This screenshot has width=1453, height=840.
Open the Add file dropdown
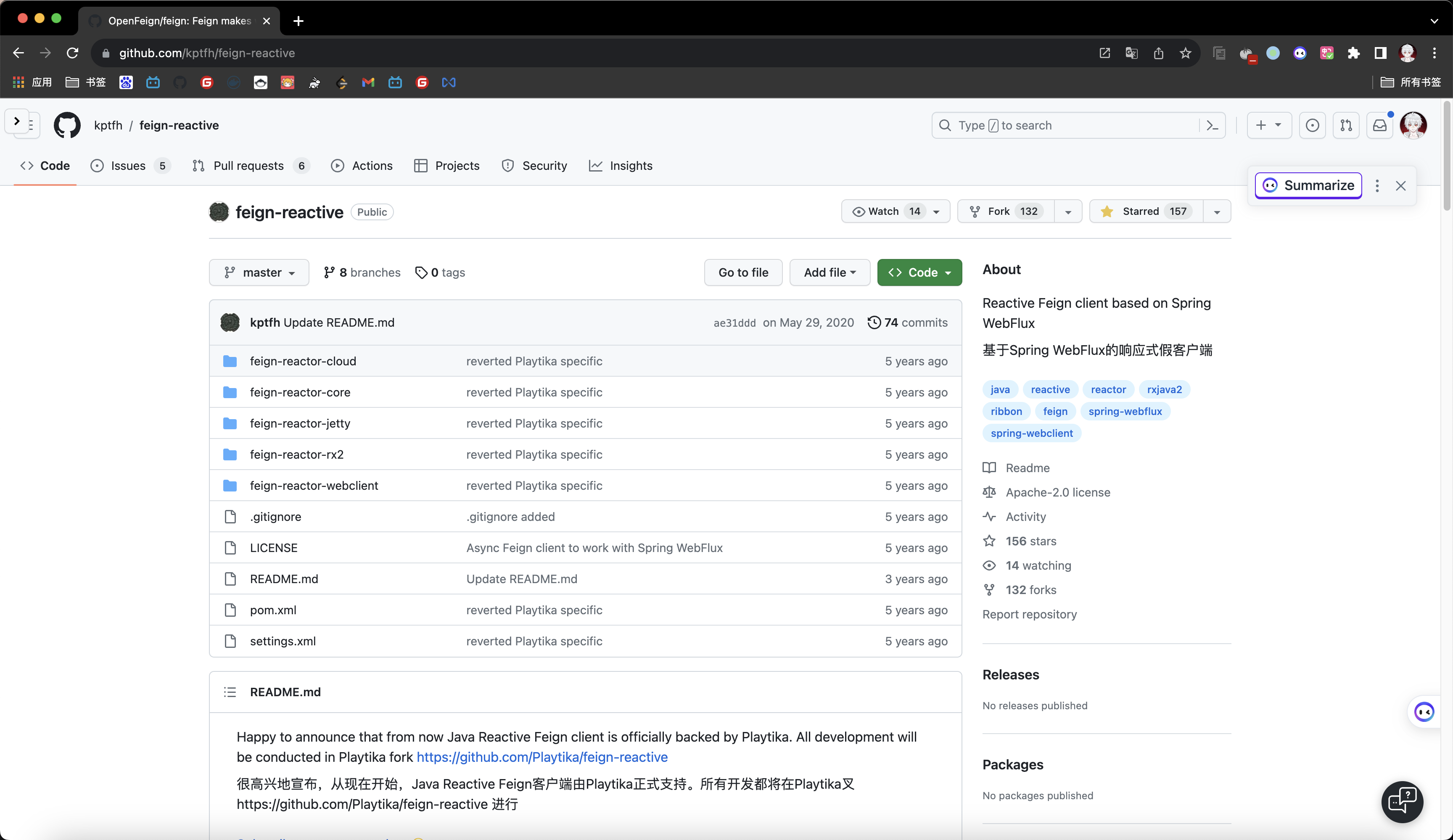click(829, 272)
